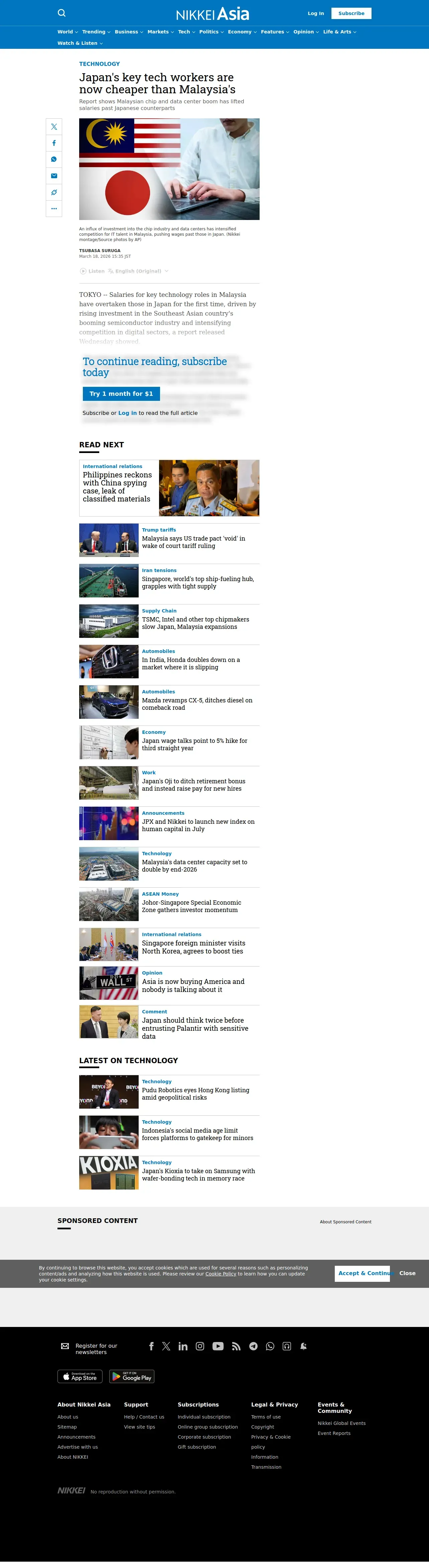This screenshot has width=429, height=1568.
Task: Open Philippines spying case story thumbnail
Action: tap(209, 488)
